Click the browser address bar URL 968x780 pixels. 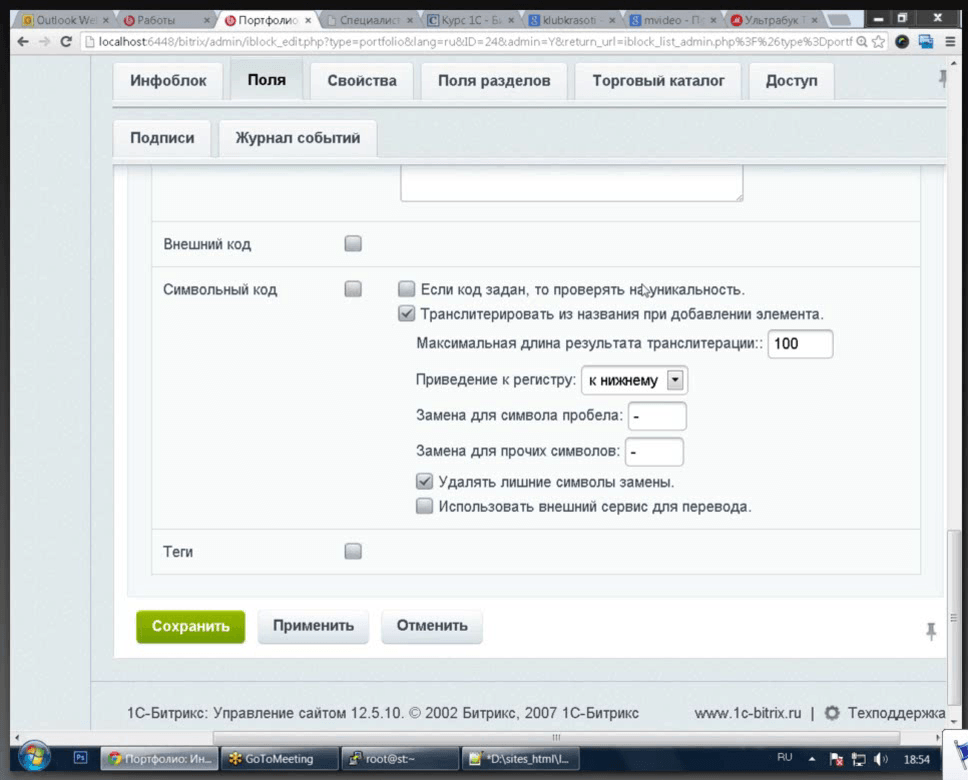[x=474, y=42]
